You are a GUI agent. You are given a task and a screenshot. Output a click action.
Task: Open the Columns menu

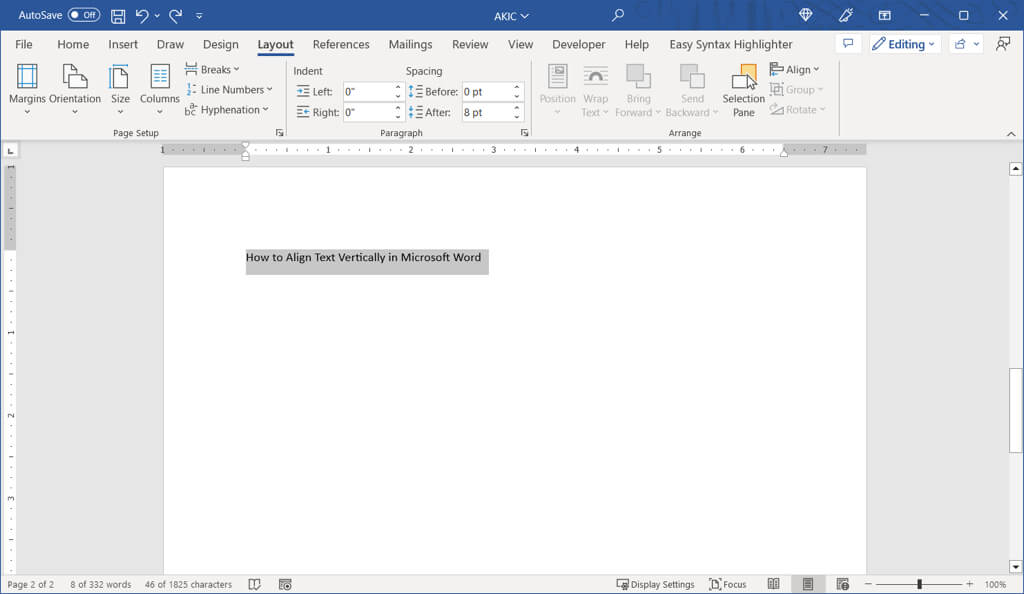point(160,88)
